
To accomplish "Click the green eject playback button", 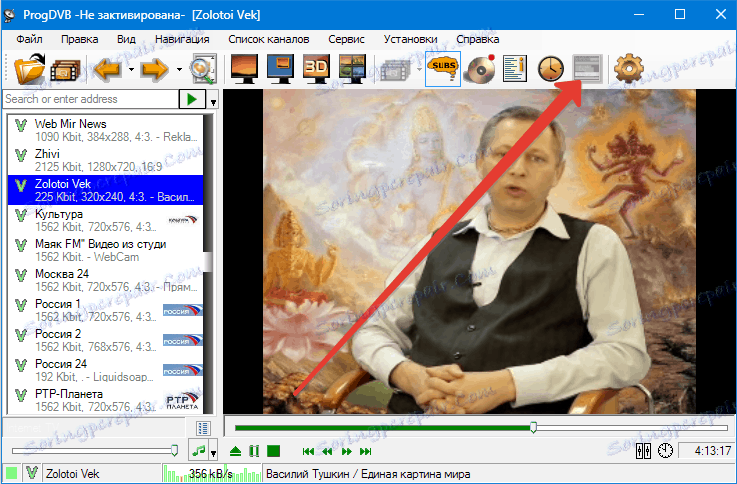I will [235, 452].
